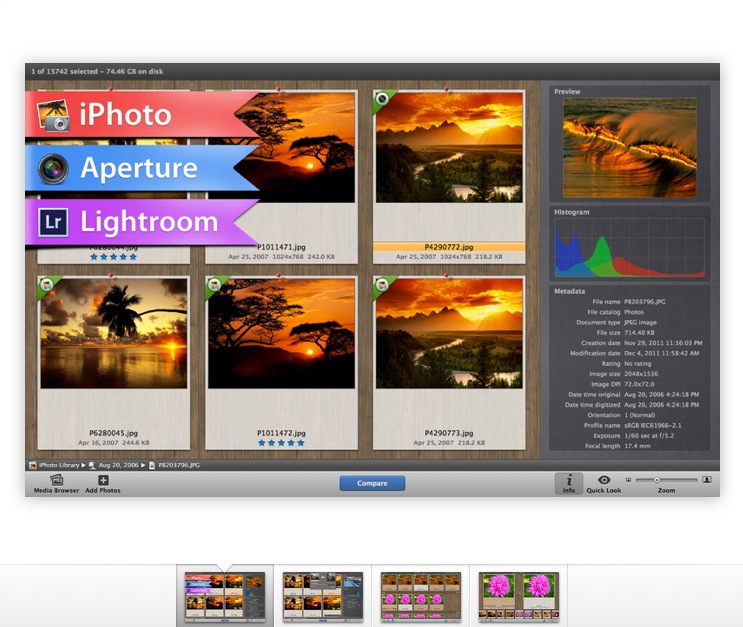Click the Aperture lens icon banner
This screenshot has height=627, width=743.
tap(53, 169)
